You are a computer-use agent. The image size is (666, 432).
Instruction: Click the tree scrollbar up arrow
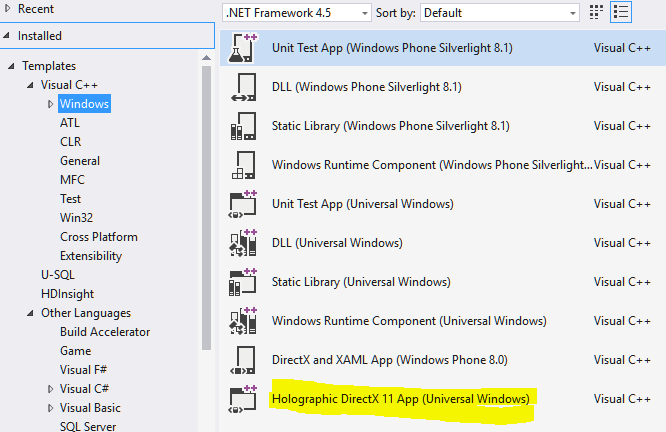[206, 57]
